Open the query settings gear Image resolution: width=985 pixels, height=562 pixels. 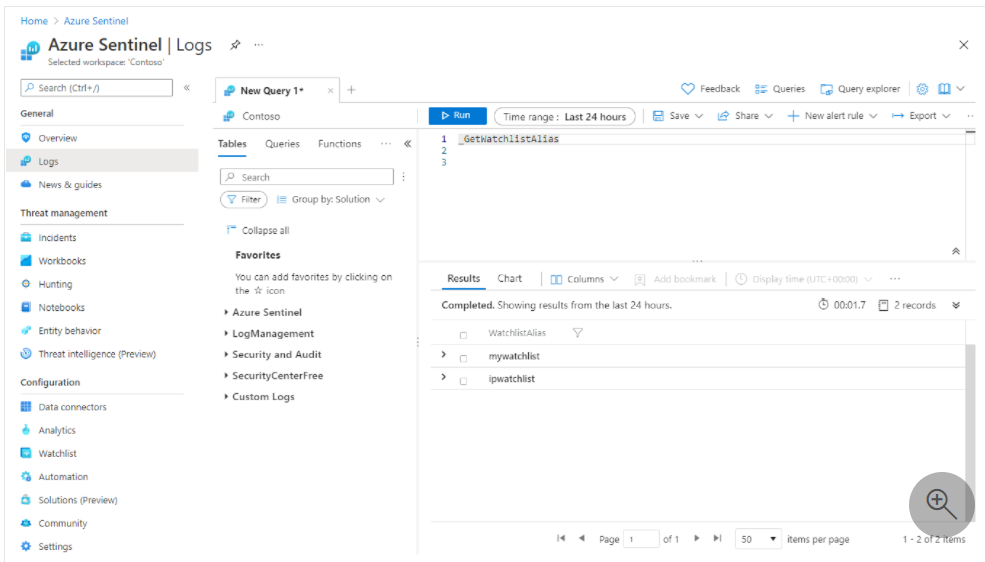pyautogui.click(x=922, y=89)
